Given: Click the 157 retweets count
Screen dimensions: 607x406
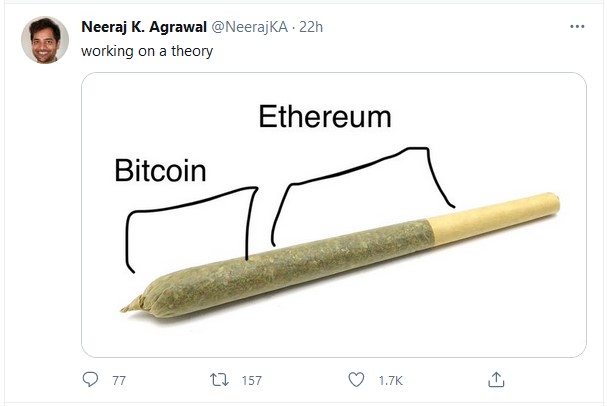Looking at the screenshot, I should point(252,381).
